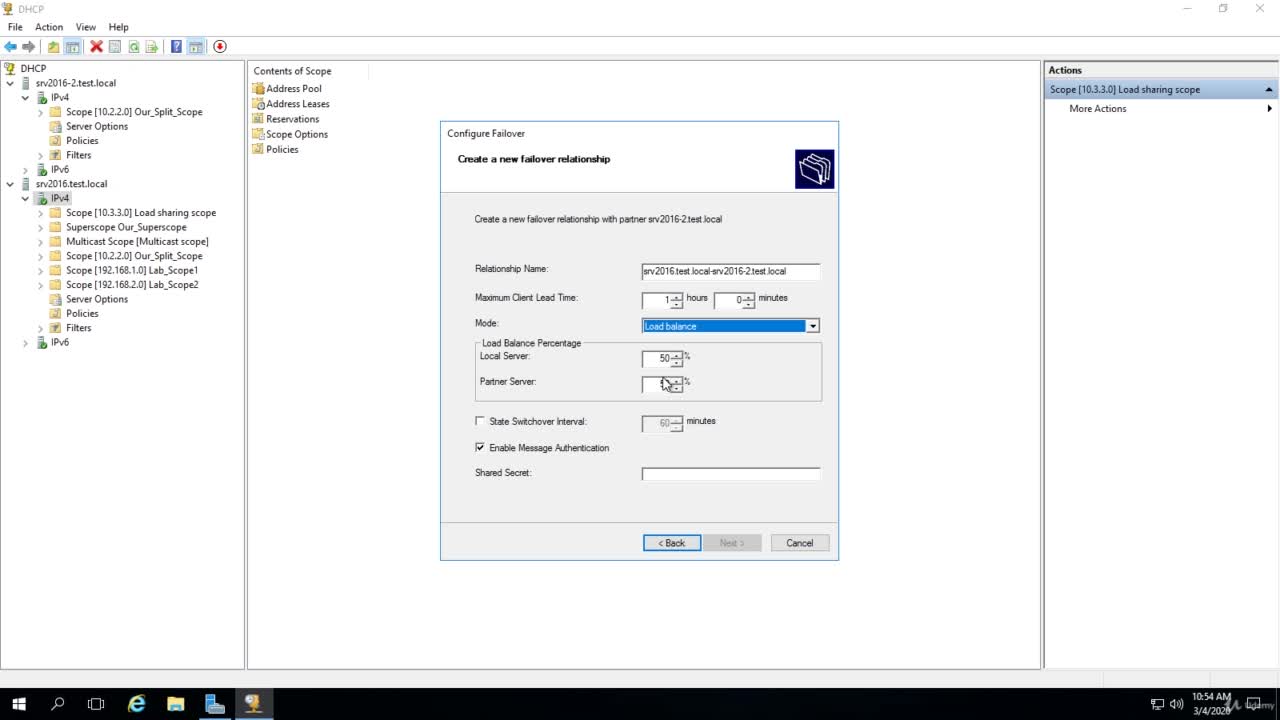Click the Back button in Configure Failover
This screenshot has width=1280, height=720.
672,543
